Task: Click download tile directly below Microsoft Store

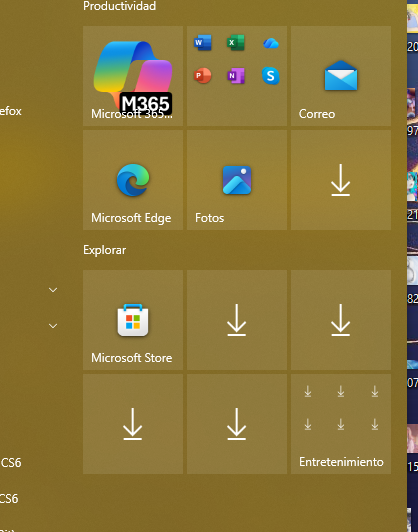Action: click(133, 424)
